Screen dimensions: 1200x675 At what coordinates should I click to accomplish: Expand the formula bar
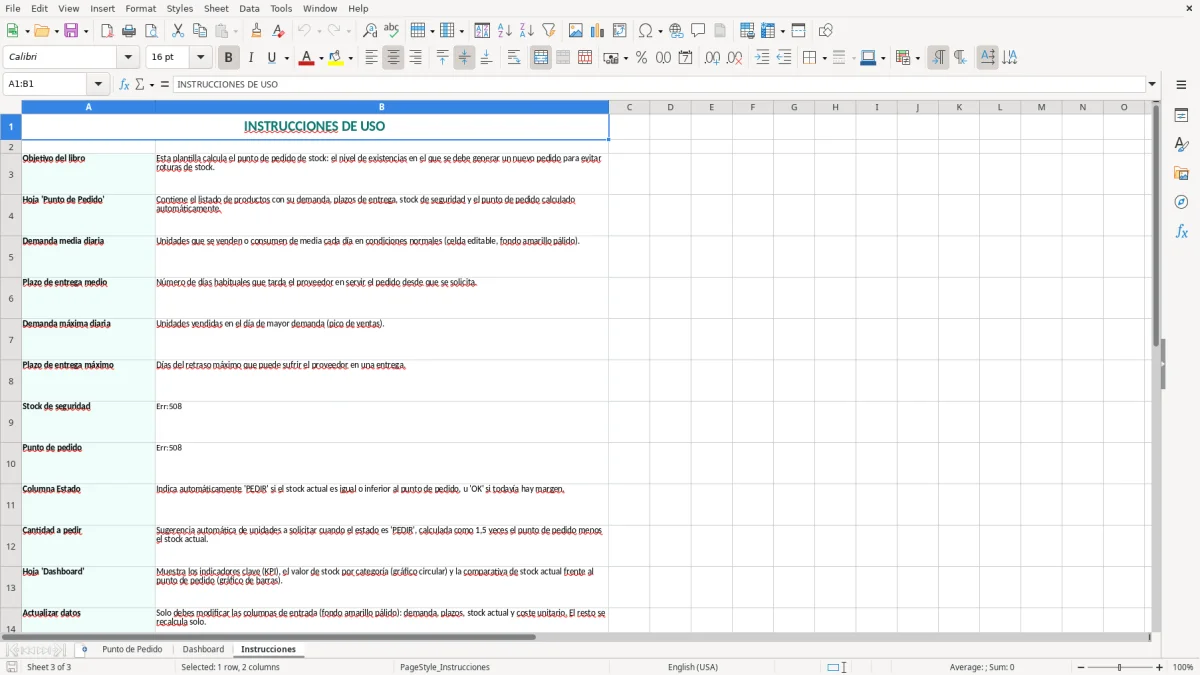pos(1152,85)
